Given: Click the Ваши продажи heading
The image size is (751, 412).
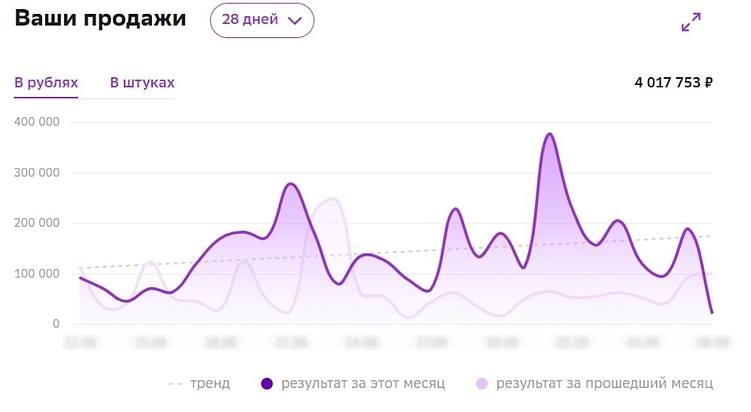Looking at the screenshot, I should pyautogui.click(x=101, y=20).
